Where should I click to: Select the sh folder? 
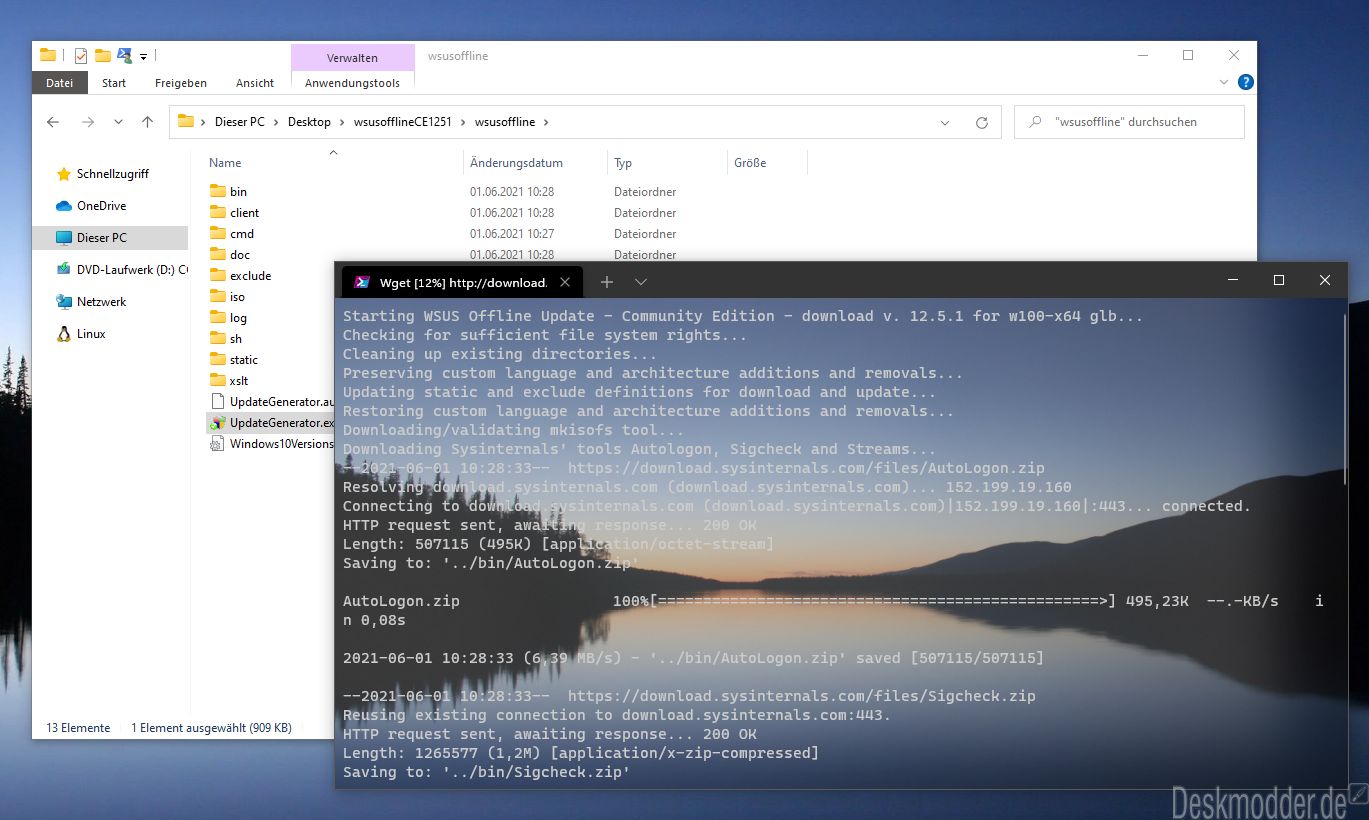point(236,339)
